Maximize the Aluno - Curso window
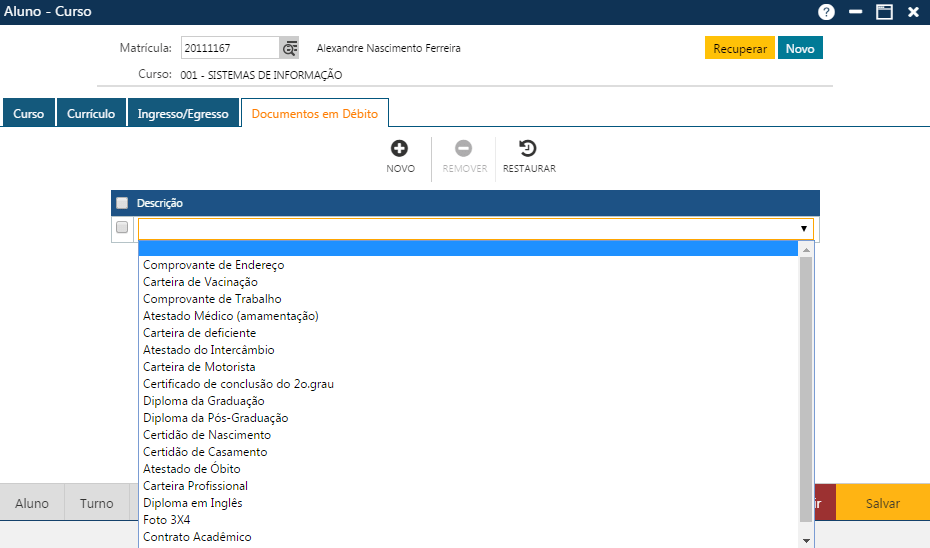Viewport: 930px width, 548px height. tap(884, 12)
